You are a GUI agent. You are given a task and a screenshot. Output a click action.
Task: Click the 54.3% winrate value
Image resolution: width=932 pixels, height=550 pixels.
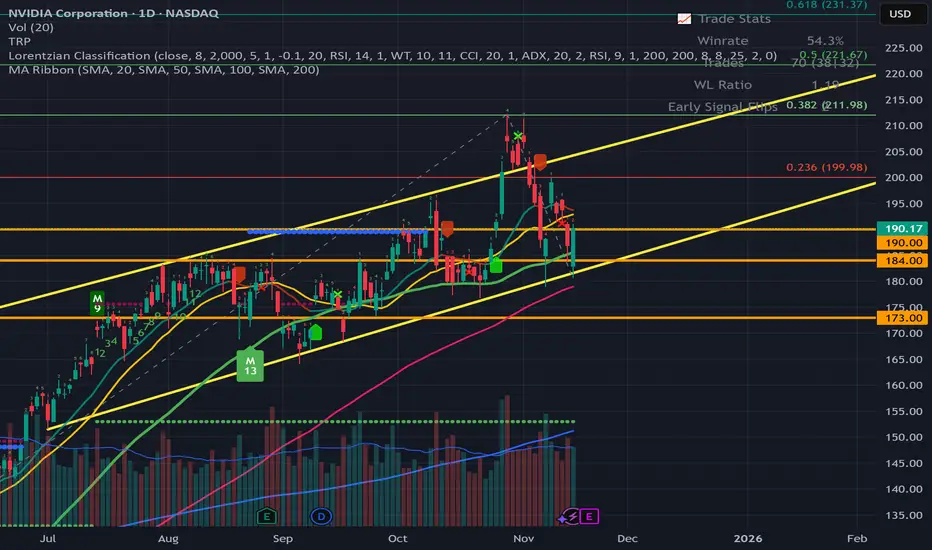(x=825, y=41)
